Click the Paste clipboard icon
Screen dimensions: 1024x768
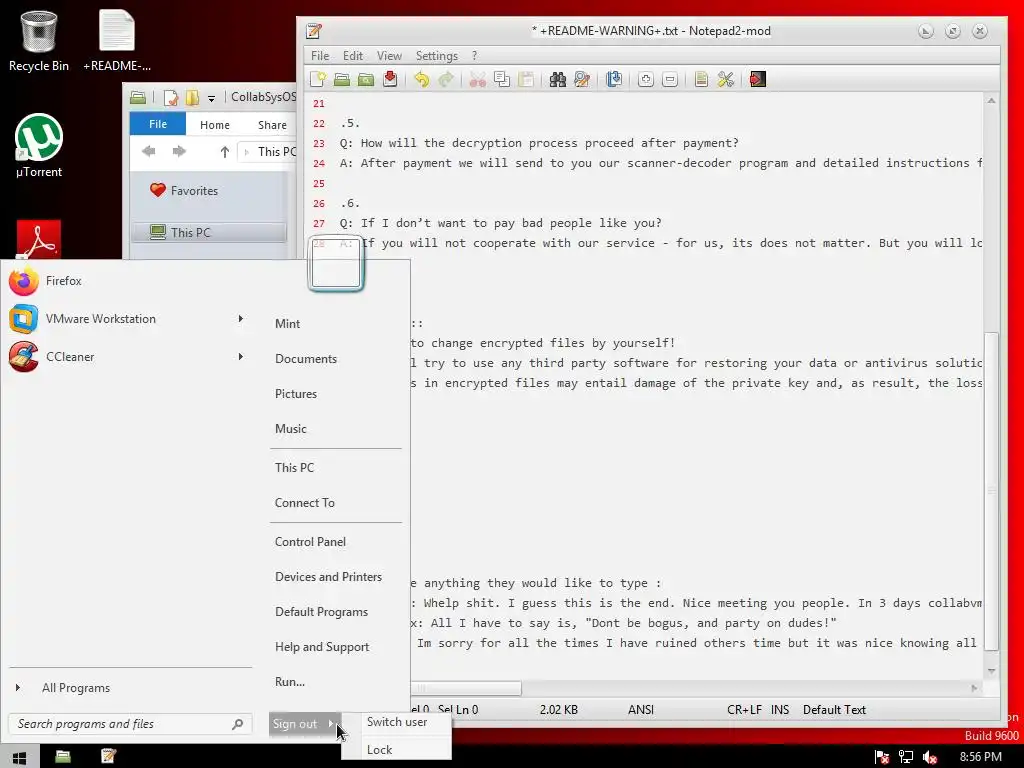[526, 80]
